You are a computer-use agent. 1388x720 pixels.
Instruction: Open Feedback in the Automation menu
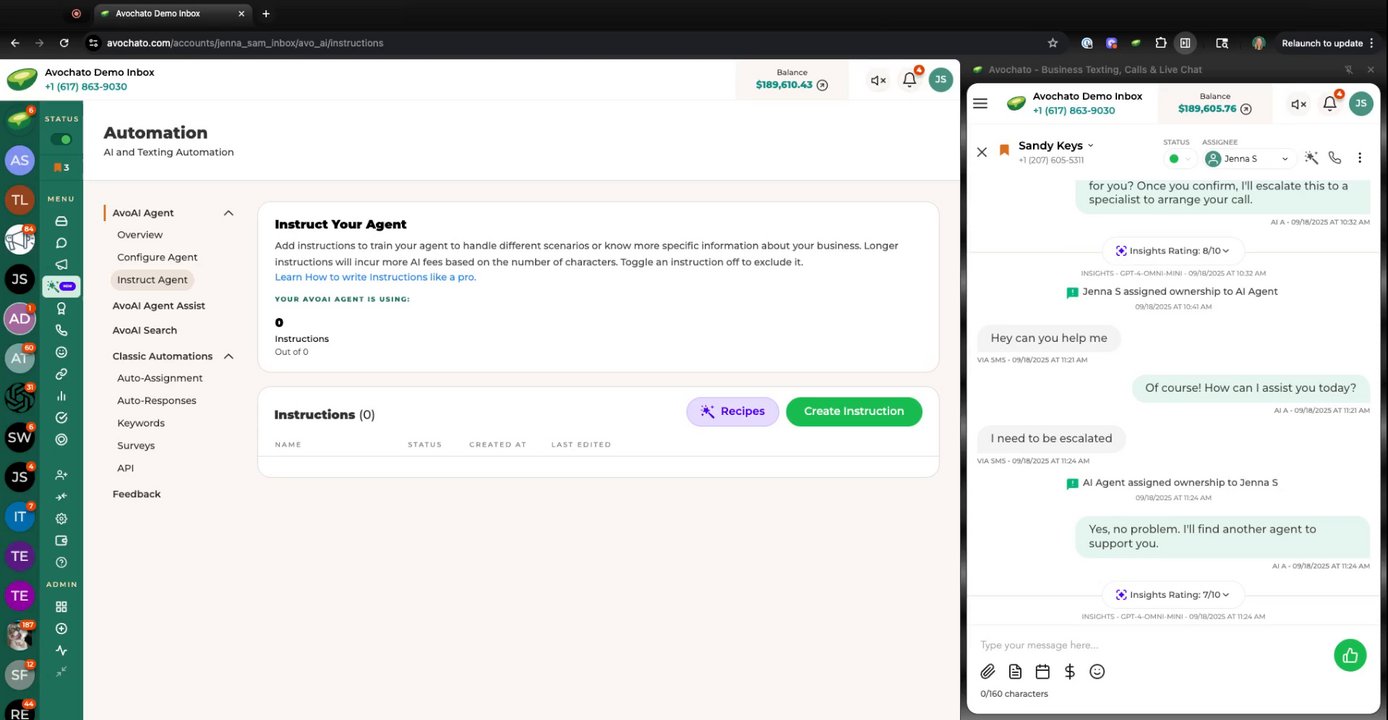click(x=137, y=494)
